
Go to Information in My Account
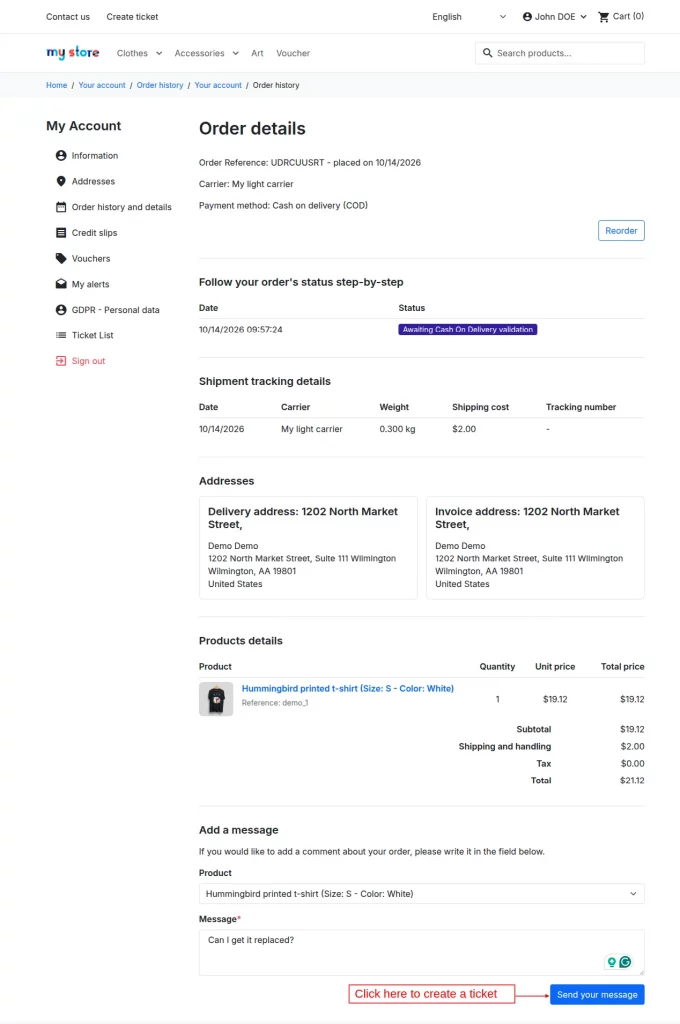coord(95,155)
